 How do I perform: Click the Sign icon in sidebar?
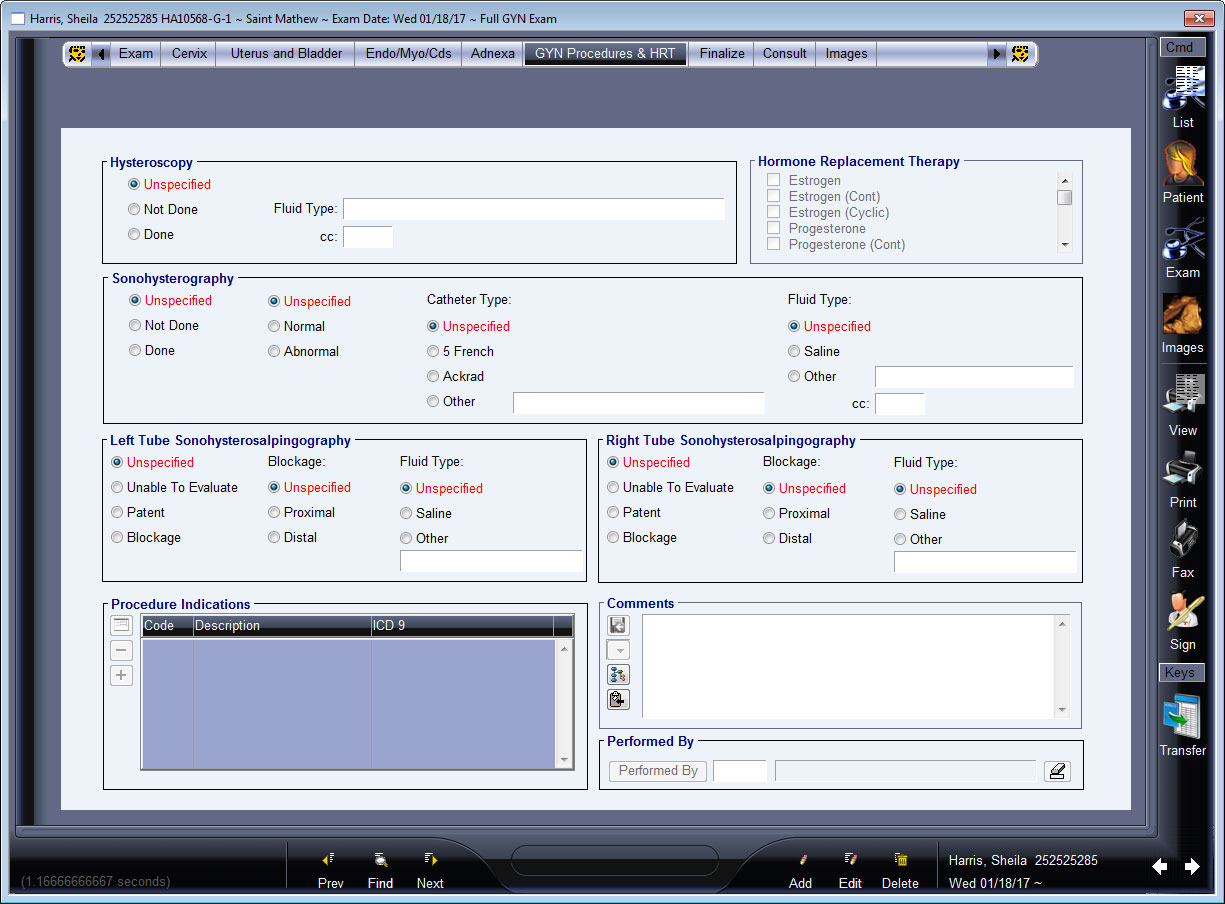pyautogui.click(x=1183, y=612)
